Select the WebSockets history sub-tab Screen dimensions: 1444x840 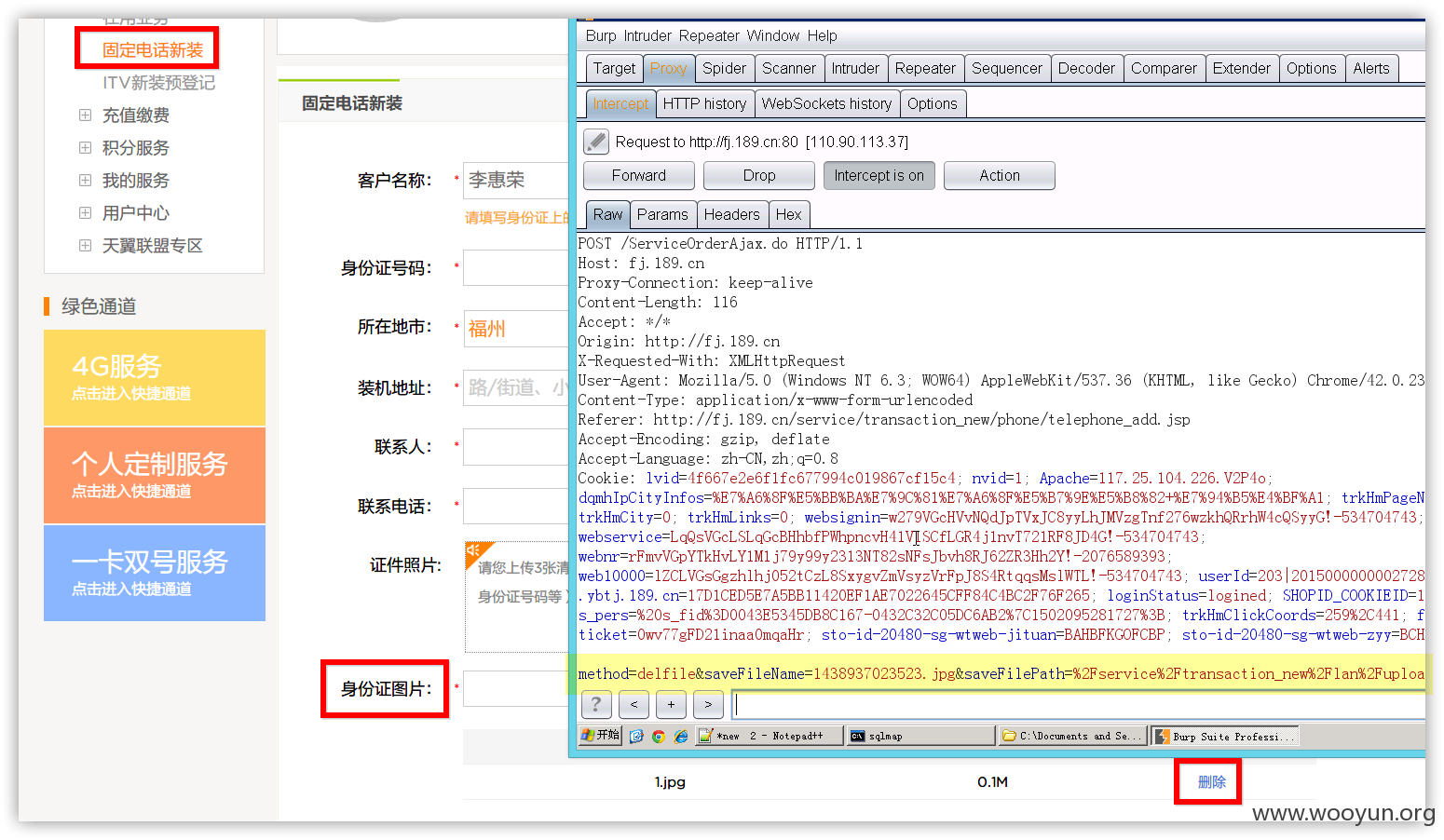pyautogui.click(x=826, y=103)
